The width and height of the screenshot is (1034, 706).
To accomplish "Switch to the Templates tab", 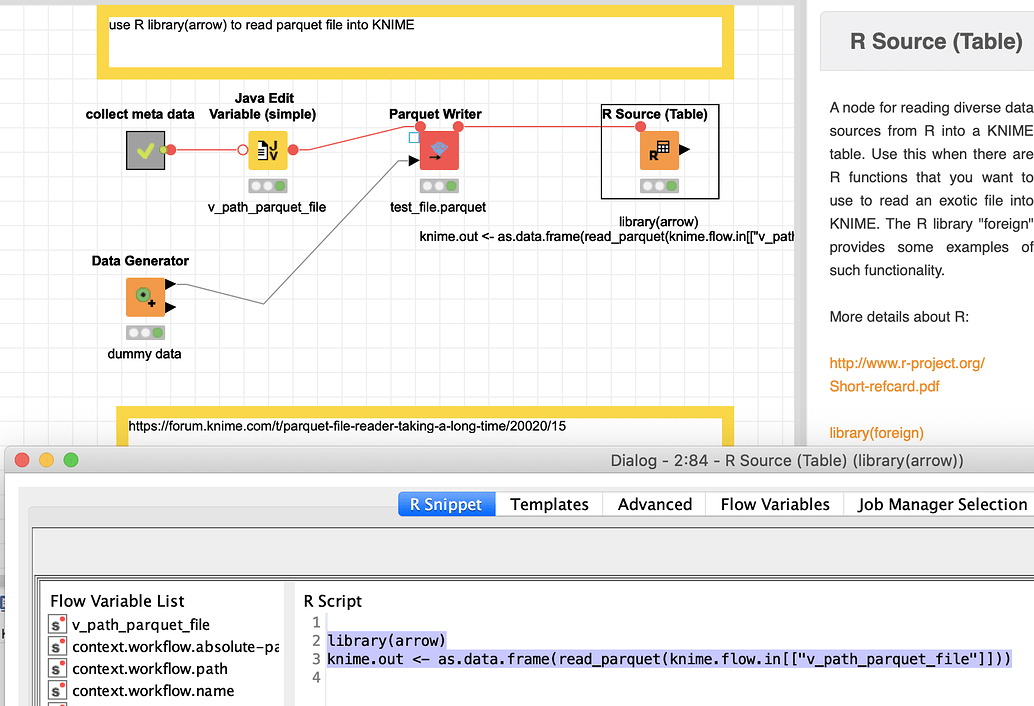I will pyautogui.click(x=549, y=504).
